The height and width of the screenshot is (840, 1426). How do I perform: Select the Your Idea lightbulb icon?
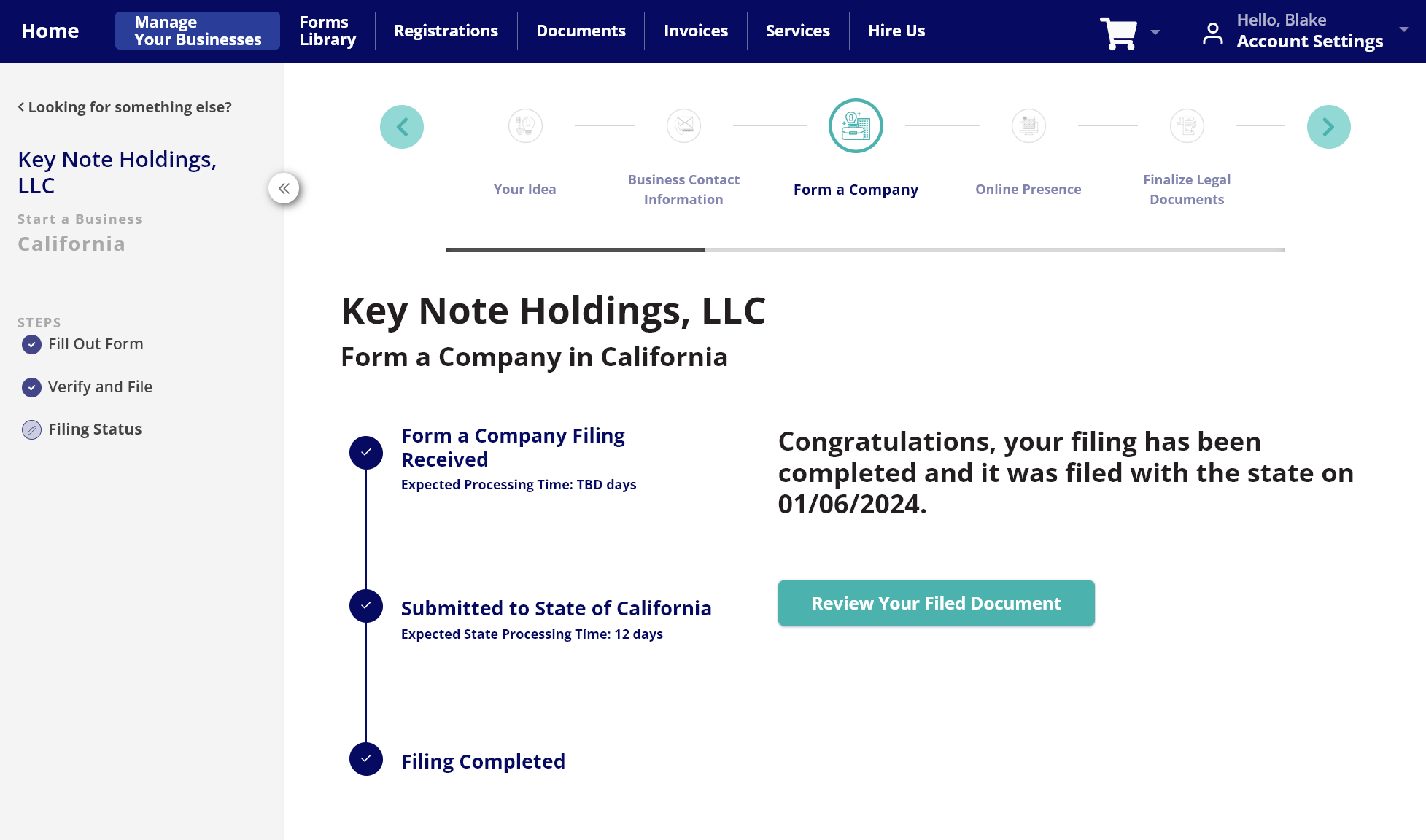525,125
